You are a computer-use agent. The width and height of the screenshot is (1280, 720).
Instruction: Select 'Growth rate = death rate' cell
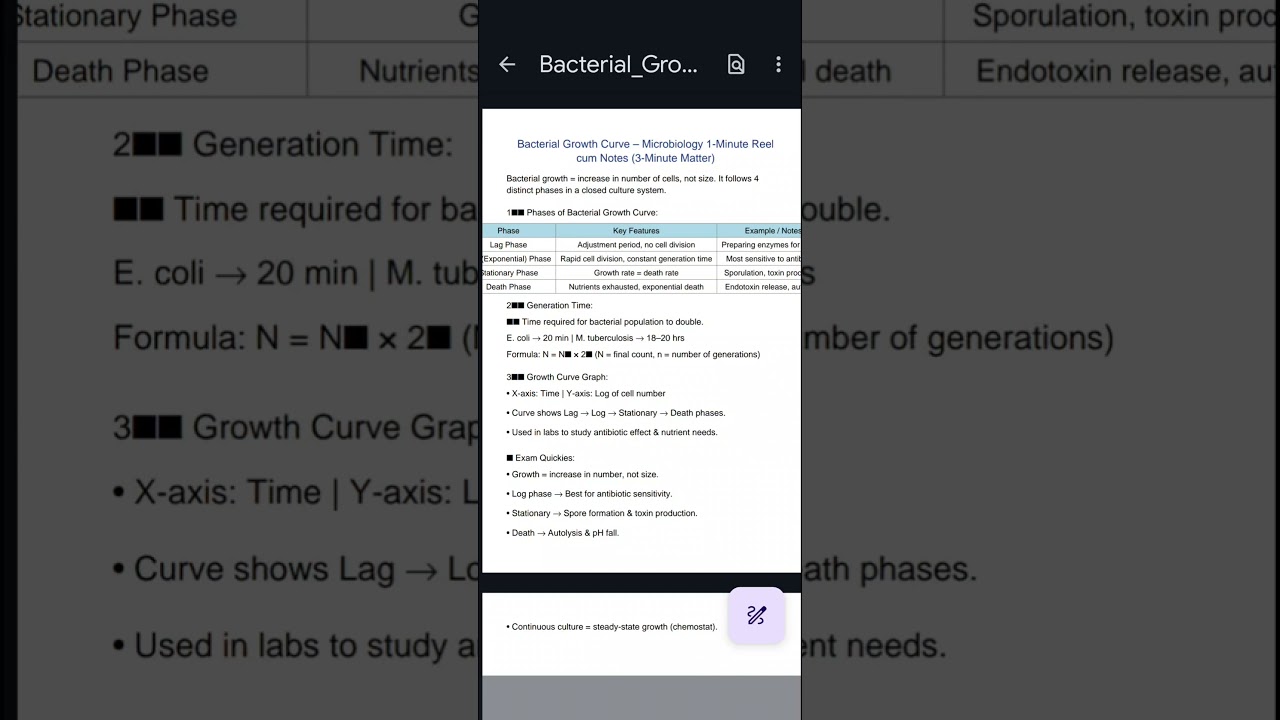[x=636, y=273]
